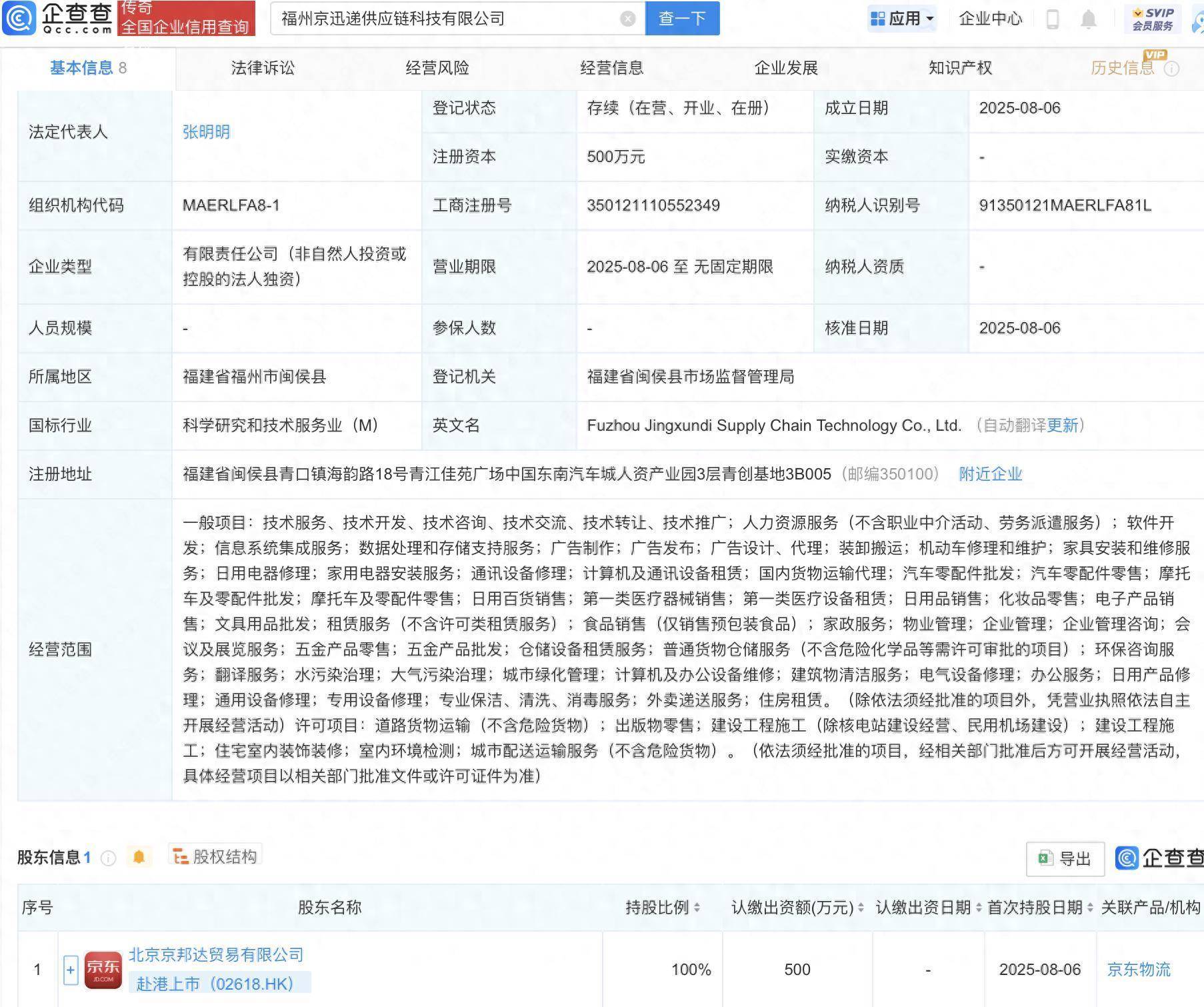Click the 福建省闽侯县市场监督管理局 cell
The image size is (1204, 1007).
pos(691,377)
